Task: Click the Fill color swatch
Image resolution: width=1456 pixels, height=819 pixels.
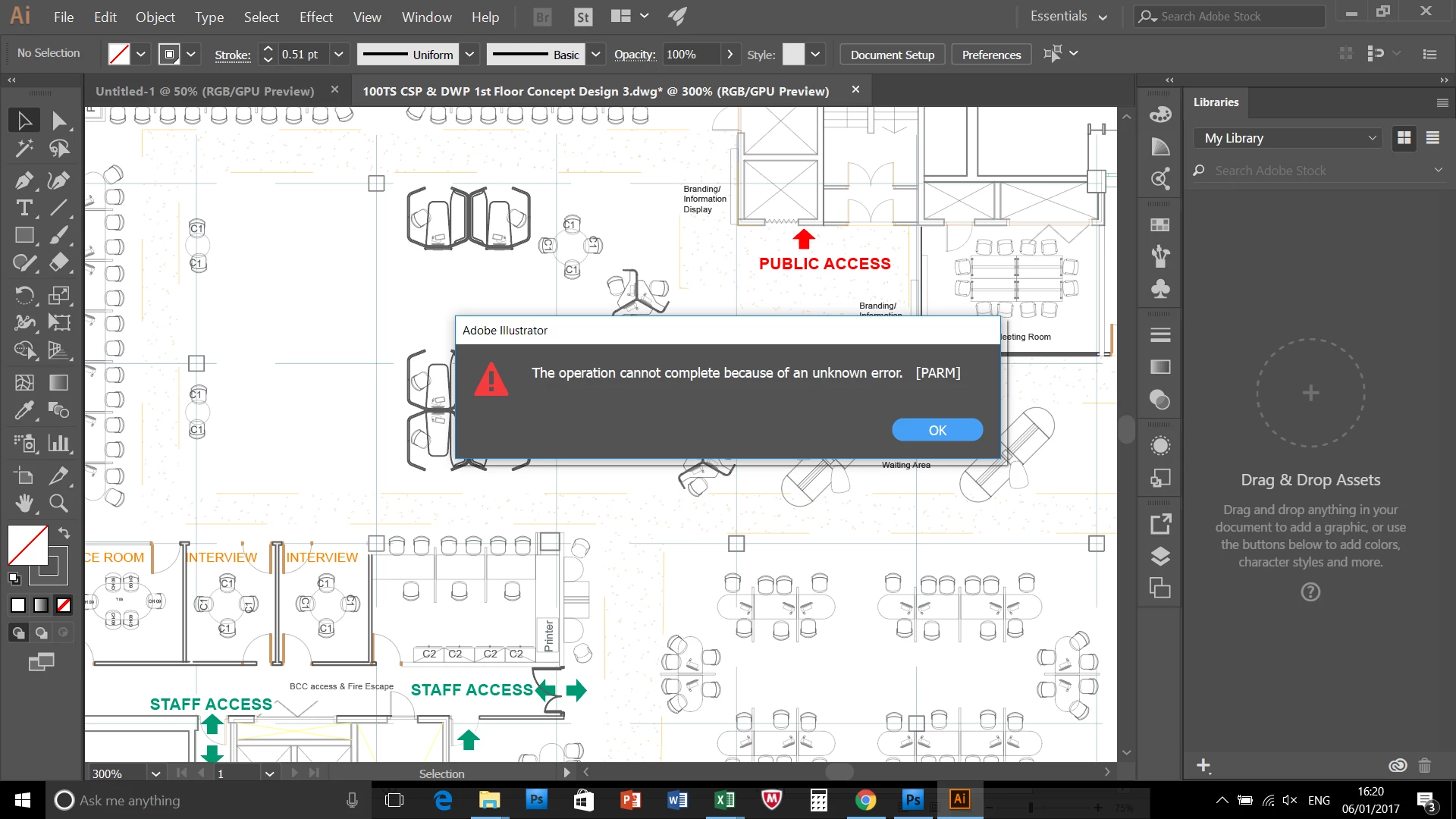Action: click(28, 544)
